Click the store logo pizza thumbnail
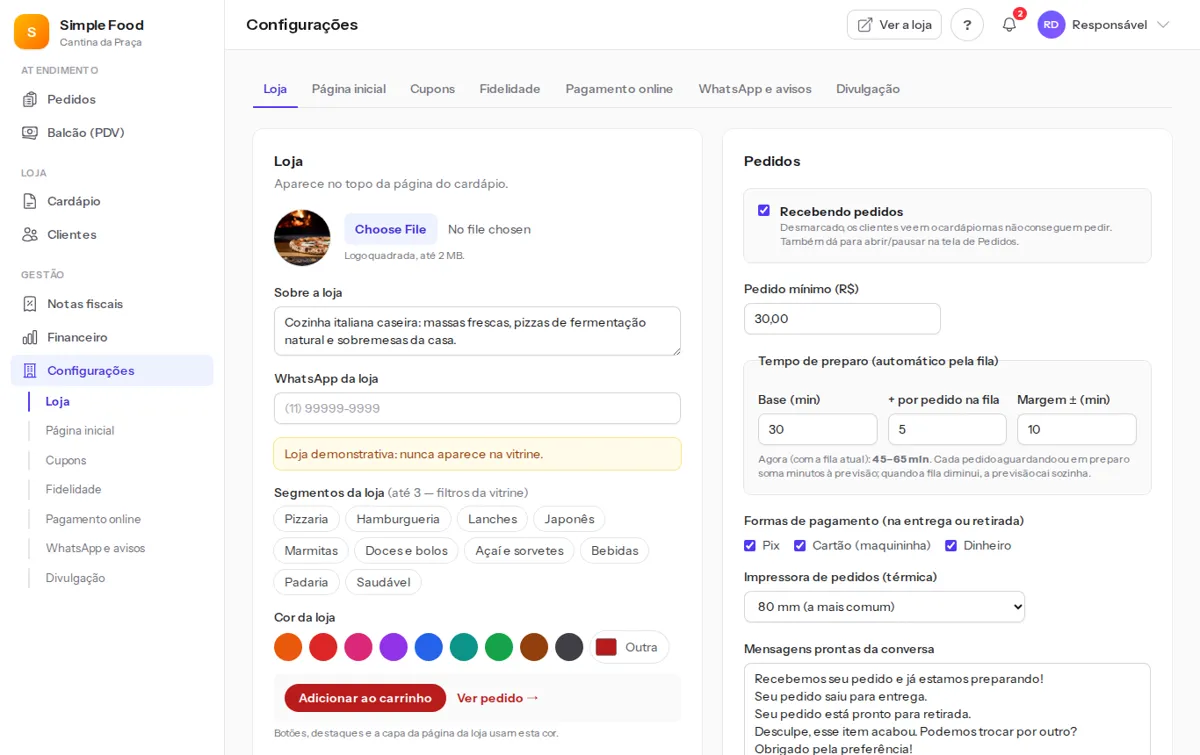 tap(302, 238)
